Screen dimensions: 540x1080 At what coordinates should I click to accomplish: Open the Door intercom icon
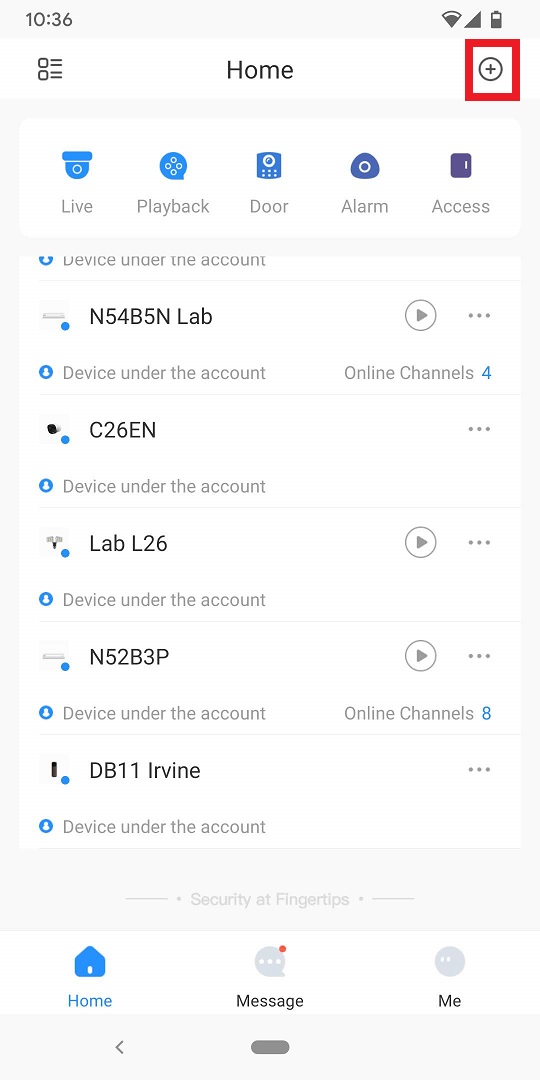[x=269, y=166]
